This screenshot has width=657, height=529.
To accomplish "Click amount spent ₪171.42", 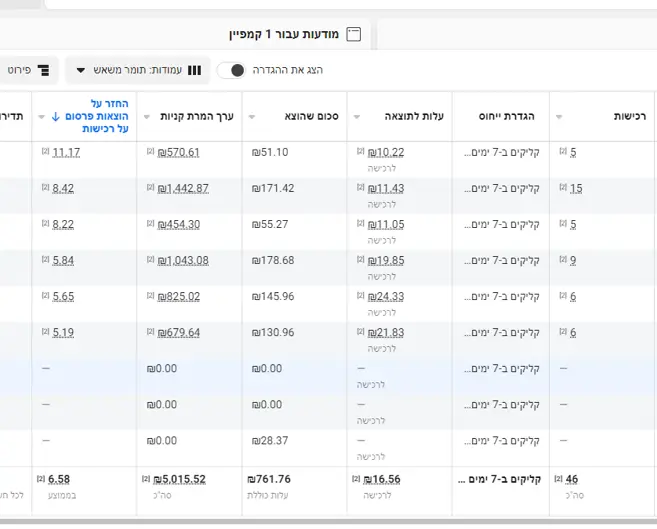I will point(273,188).
